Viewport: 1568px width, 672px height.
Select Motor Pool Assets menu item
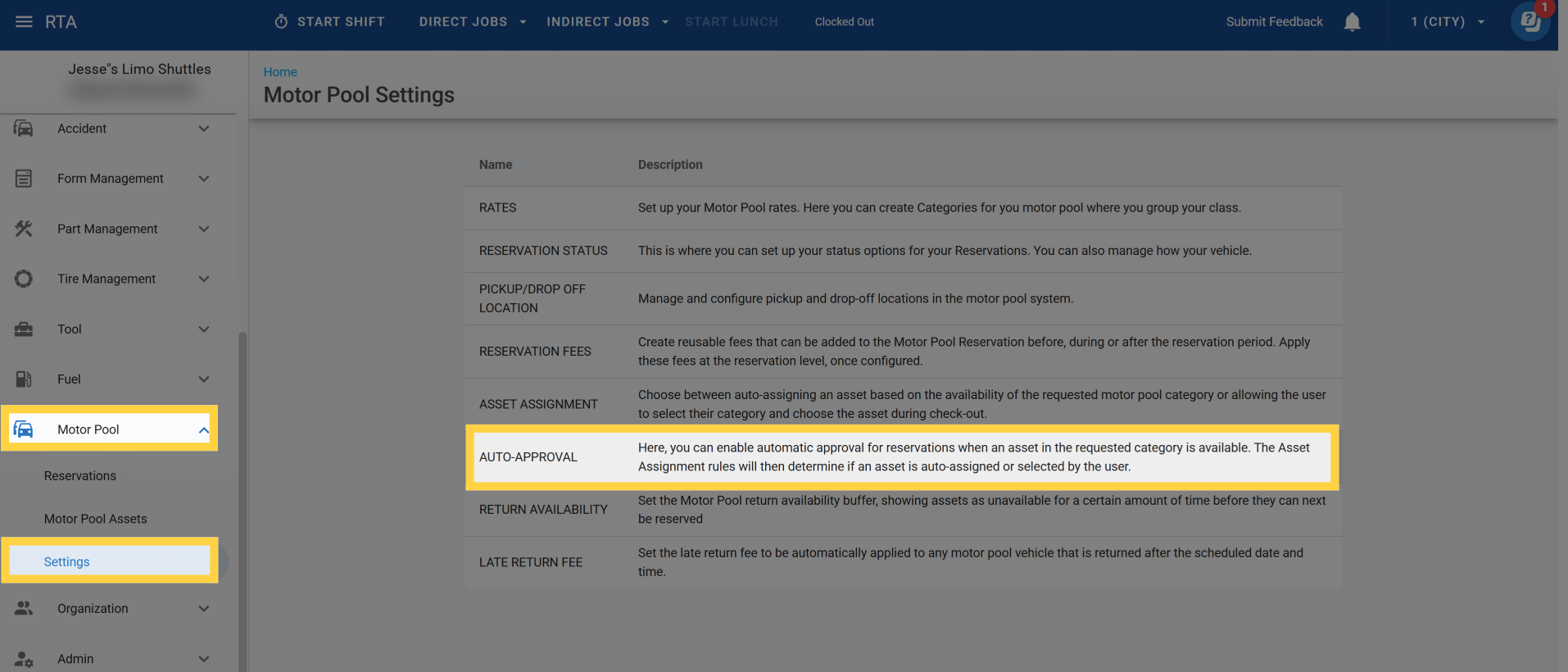tap(96, 519)
